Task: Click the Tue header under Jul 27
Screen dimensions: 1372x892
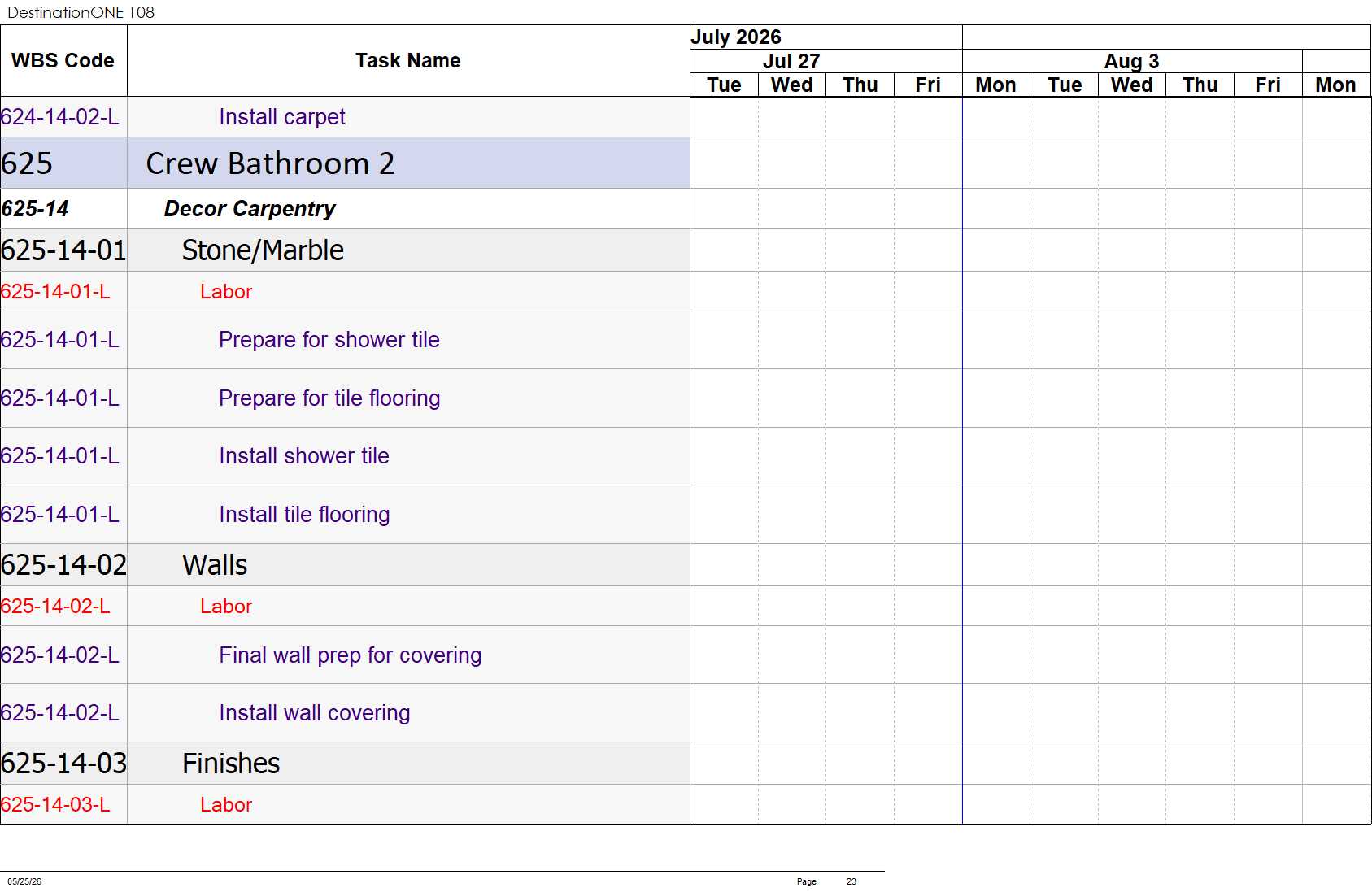Action: [724, 85]
